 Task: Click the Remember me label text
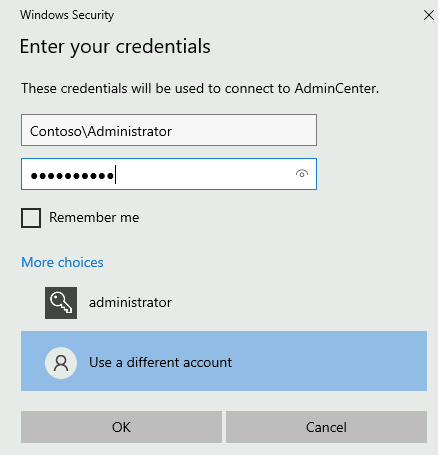pyautogui.click(x=94, y=217)
